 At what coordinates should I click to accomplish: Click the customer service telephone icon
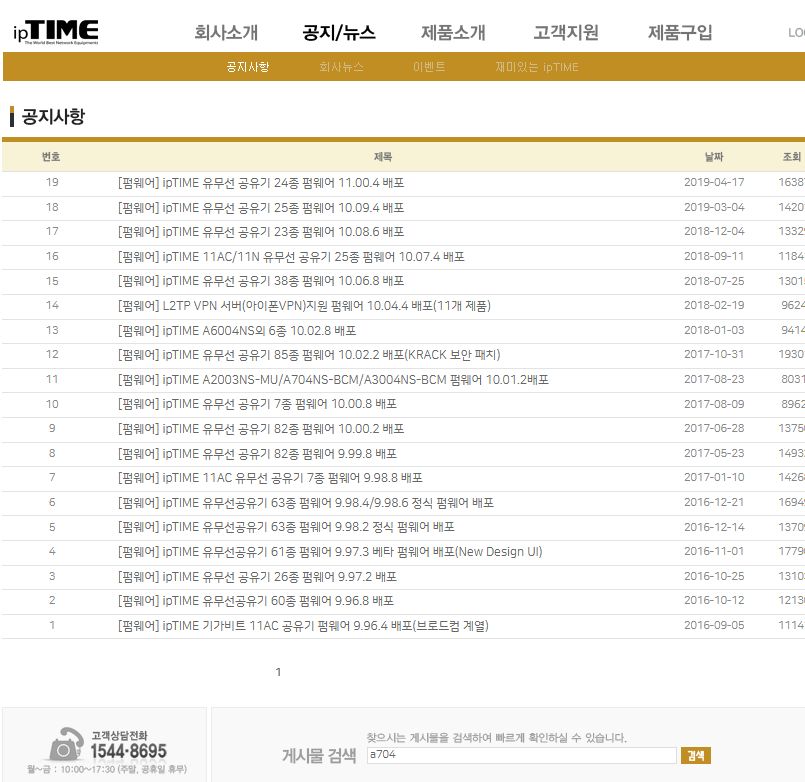click(x=66, y=744)
